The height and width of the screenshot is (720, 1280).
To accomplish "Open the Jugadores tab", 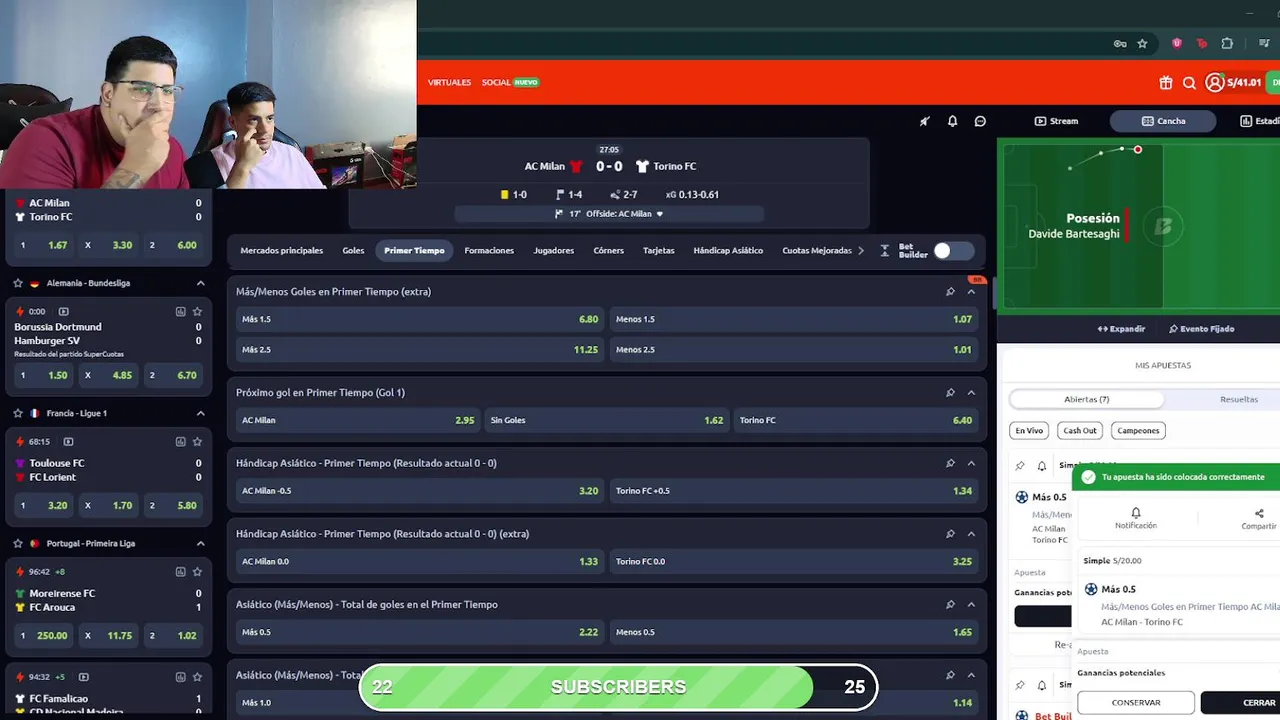I will click(554, 251).
